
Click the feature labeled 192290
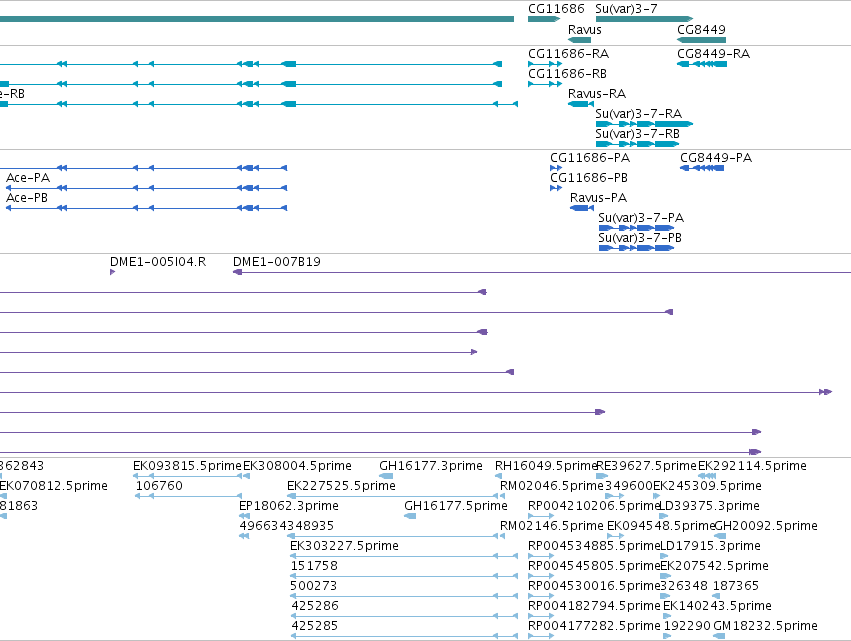coord(668,637)
